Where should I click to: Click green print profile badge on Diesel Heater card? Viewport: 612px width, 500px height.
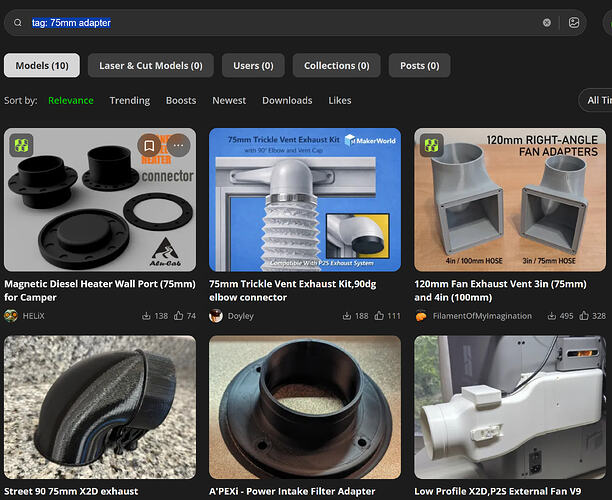point(21,145)
